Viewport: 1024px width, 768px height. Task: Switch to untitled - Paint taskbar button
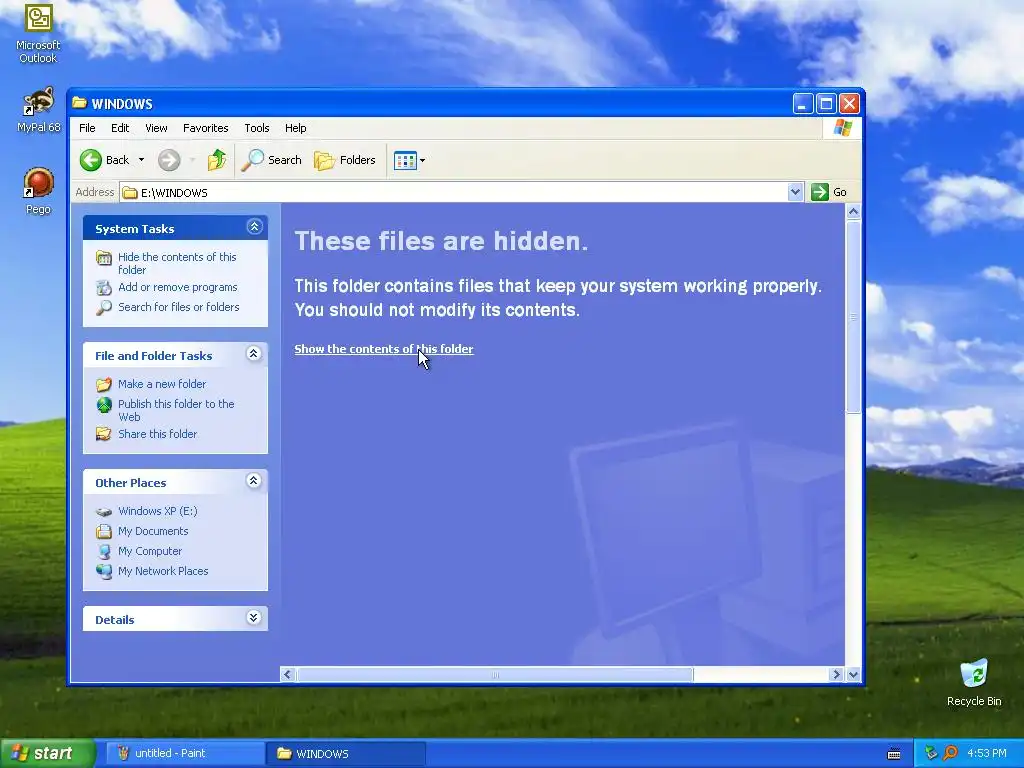(x=186, y=754)
